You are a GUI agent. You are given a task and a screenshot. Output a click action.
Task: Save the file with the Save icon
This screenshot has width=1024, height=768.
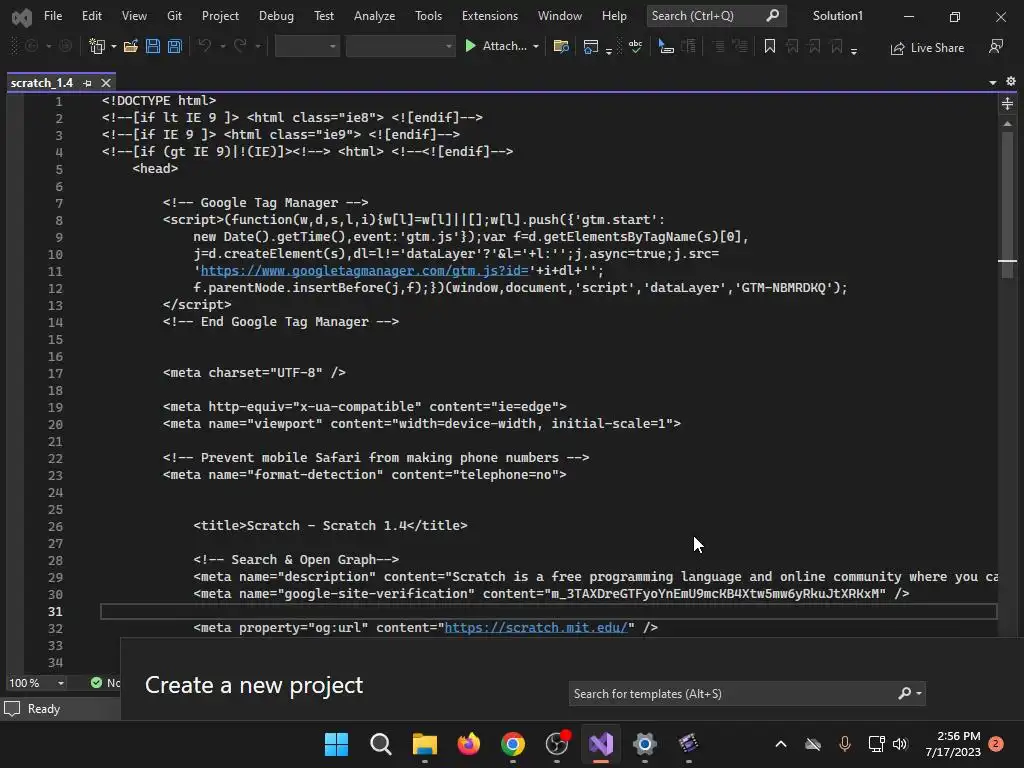point(153,46)
